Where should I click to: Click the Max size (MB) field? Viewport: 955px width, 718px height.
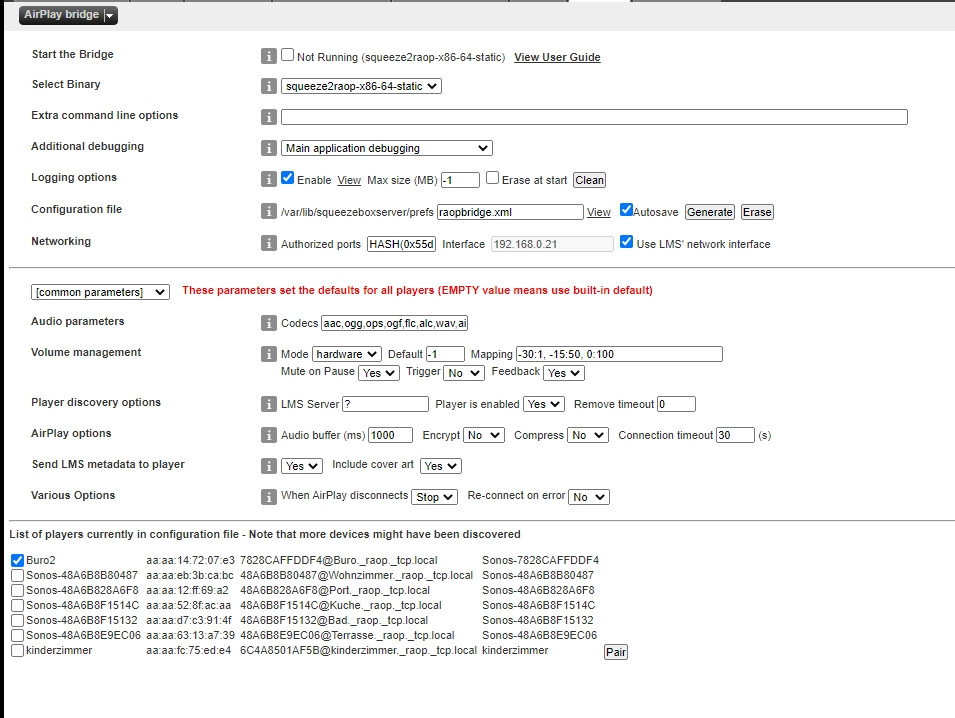tap(460, 180)
